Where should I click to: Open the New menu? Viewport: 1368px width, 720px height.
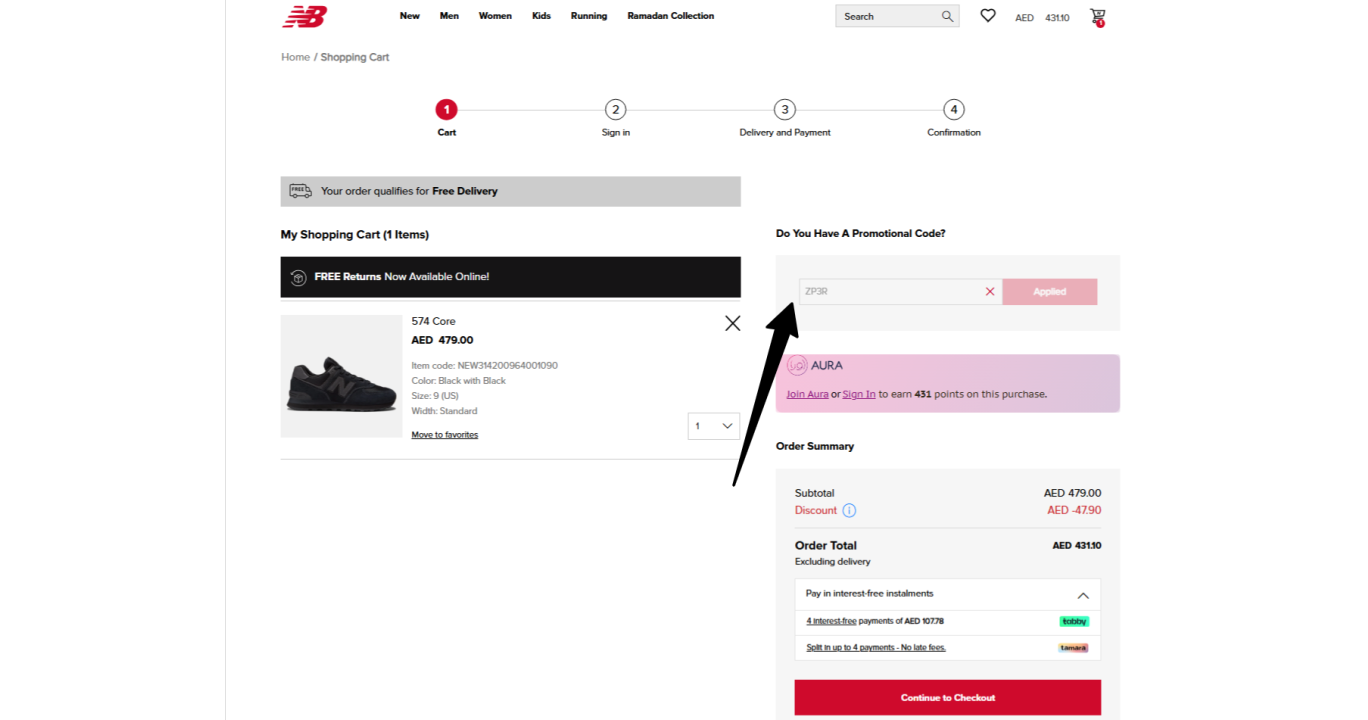tap(410, 16)
